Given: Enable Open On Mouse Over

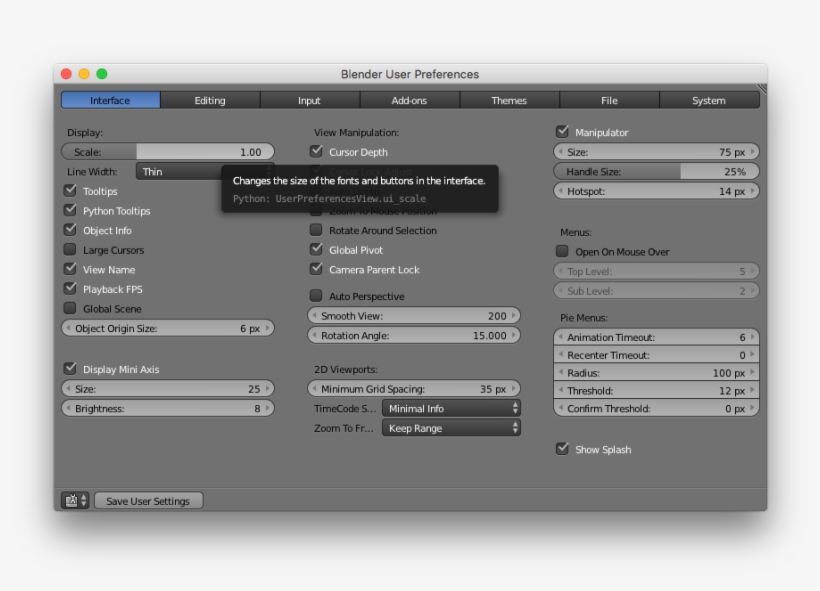Looking at the screenshot, I should point(563,252).
